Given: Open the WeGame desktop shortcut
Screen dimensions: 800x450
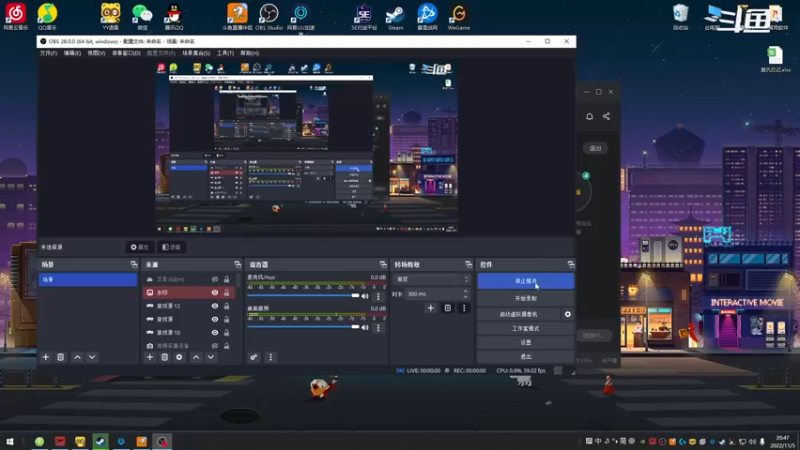Looking at the screenshot, I should click(459, 16).
